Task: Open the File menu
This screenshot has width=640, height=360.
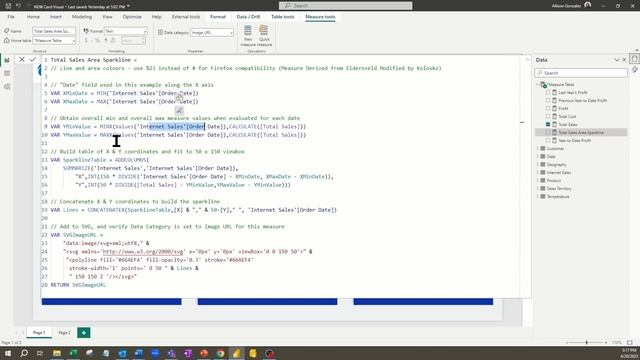Action: click(11, 17)
